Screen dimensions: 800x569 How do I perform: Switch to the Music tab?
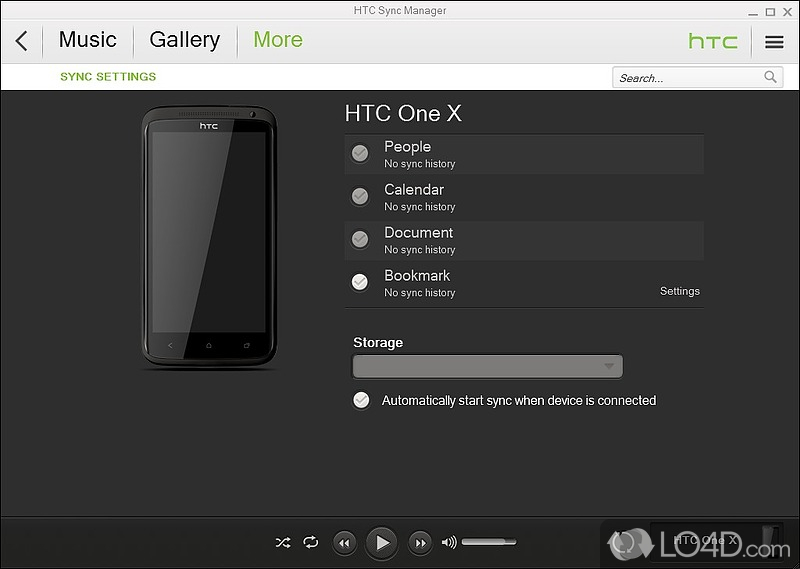88,40
